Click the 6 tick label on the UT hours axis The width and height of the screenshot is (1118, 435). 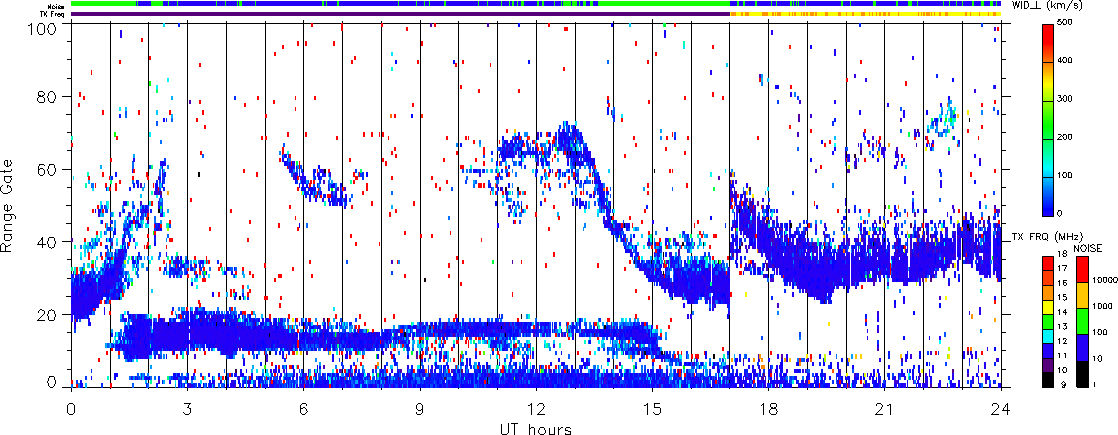(x=304, y=408)
